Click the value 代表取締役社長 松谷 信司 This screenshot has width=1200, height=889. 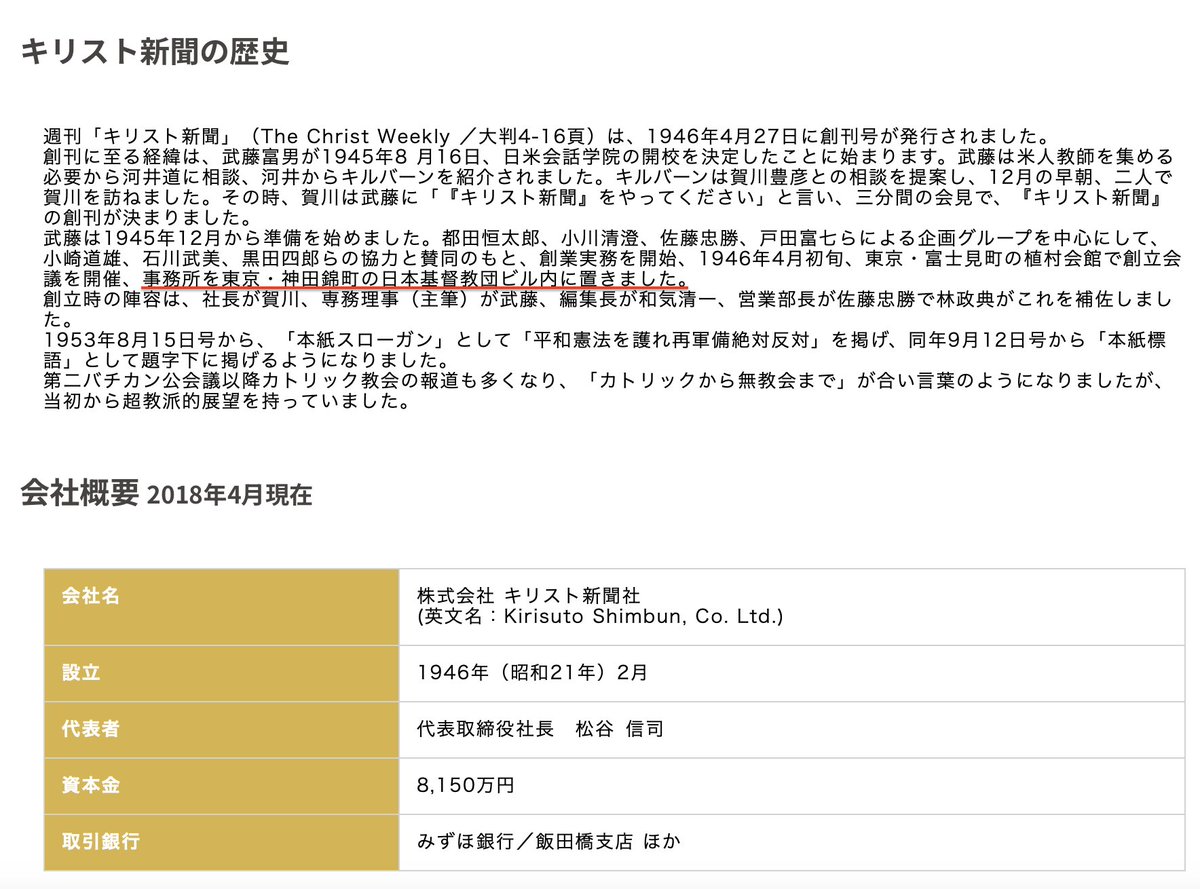(x=540, y=729)
